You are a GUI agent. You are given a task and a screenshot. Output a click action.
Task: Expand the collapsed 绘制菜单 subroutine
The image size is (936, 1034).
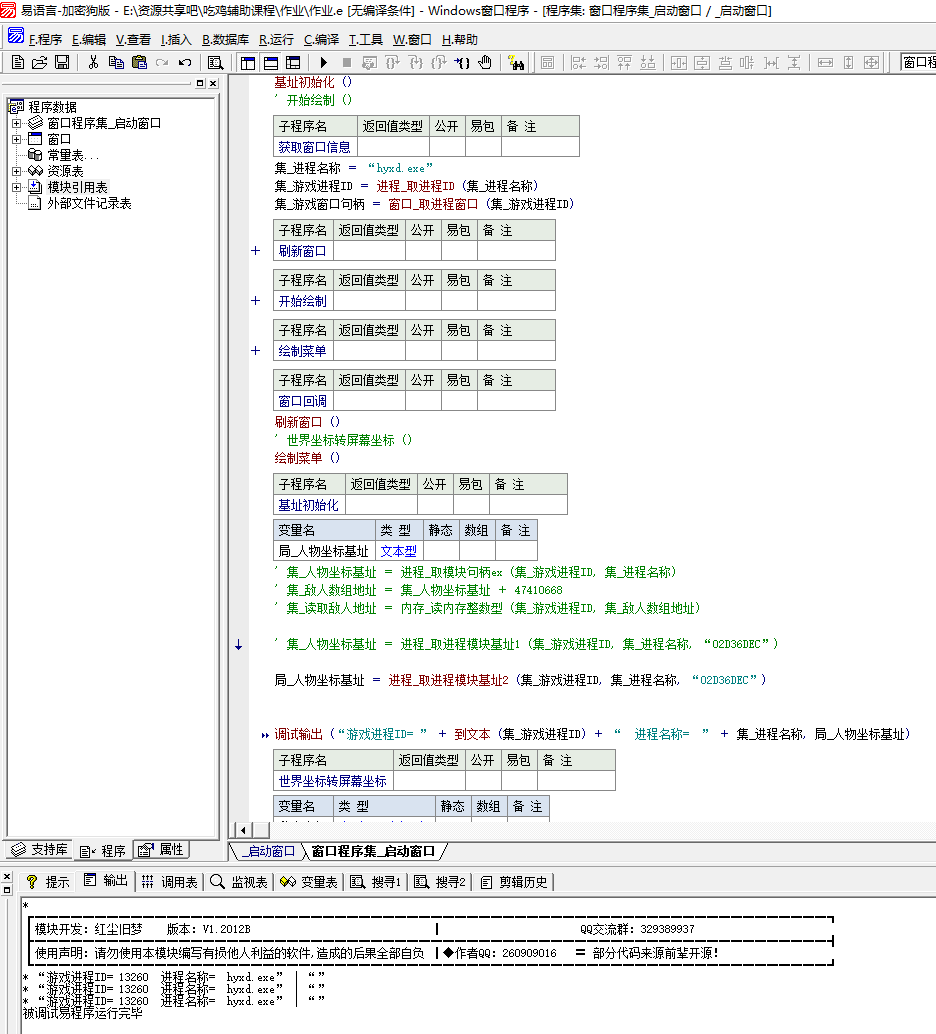[256, 351]
